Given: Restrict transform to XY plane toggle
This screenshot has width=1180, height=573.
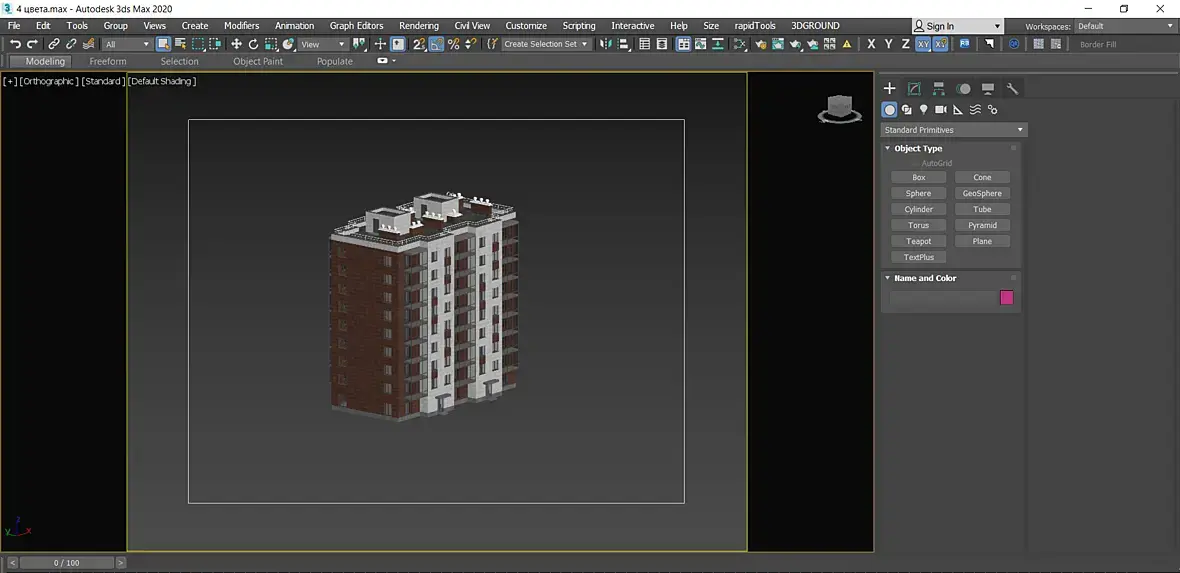Looking at the screenshot, I should [x=923, y=44].
